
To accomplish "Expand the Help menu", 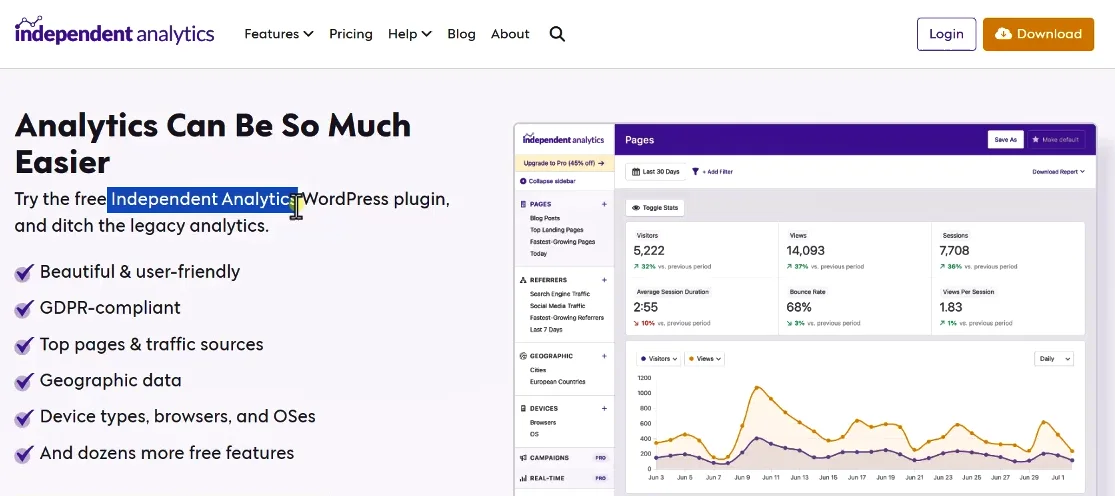I will 410,33.
